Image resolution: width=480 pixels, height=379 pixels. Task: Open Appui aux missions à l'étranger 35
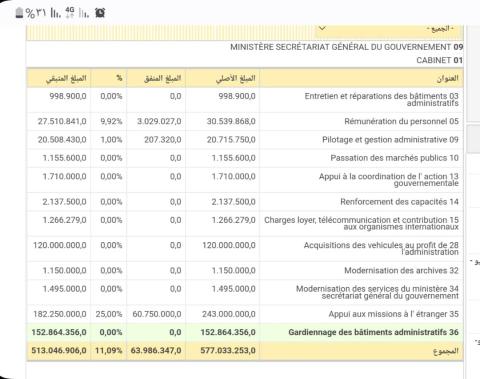[x=394, y=314]
